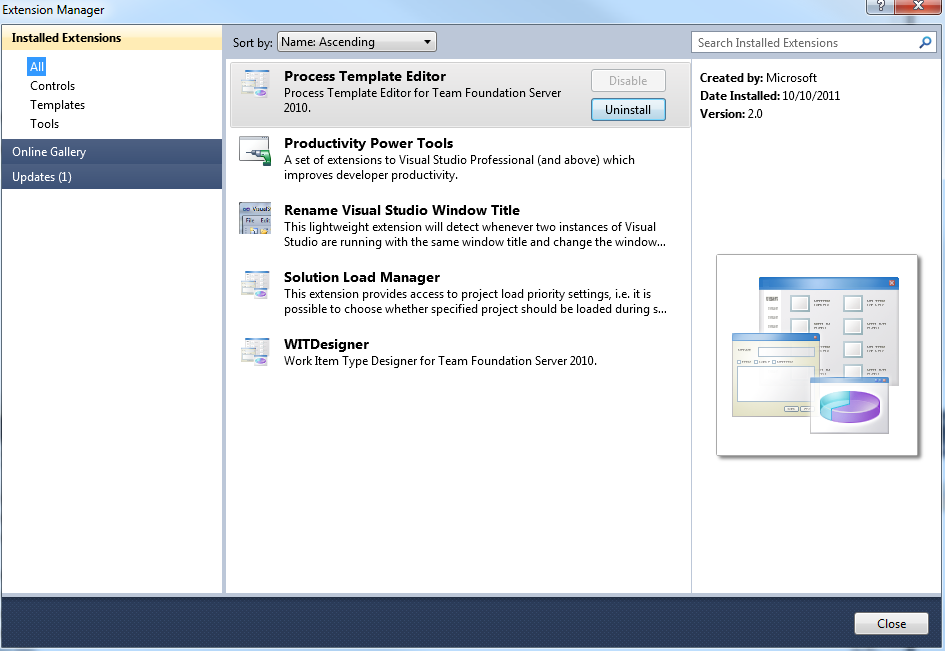Select the WITDesigner title
Viewport: 945px width, 651px height.
pos(326,344)
